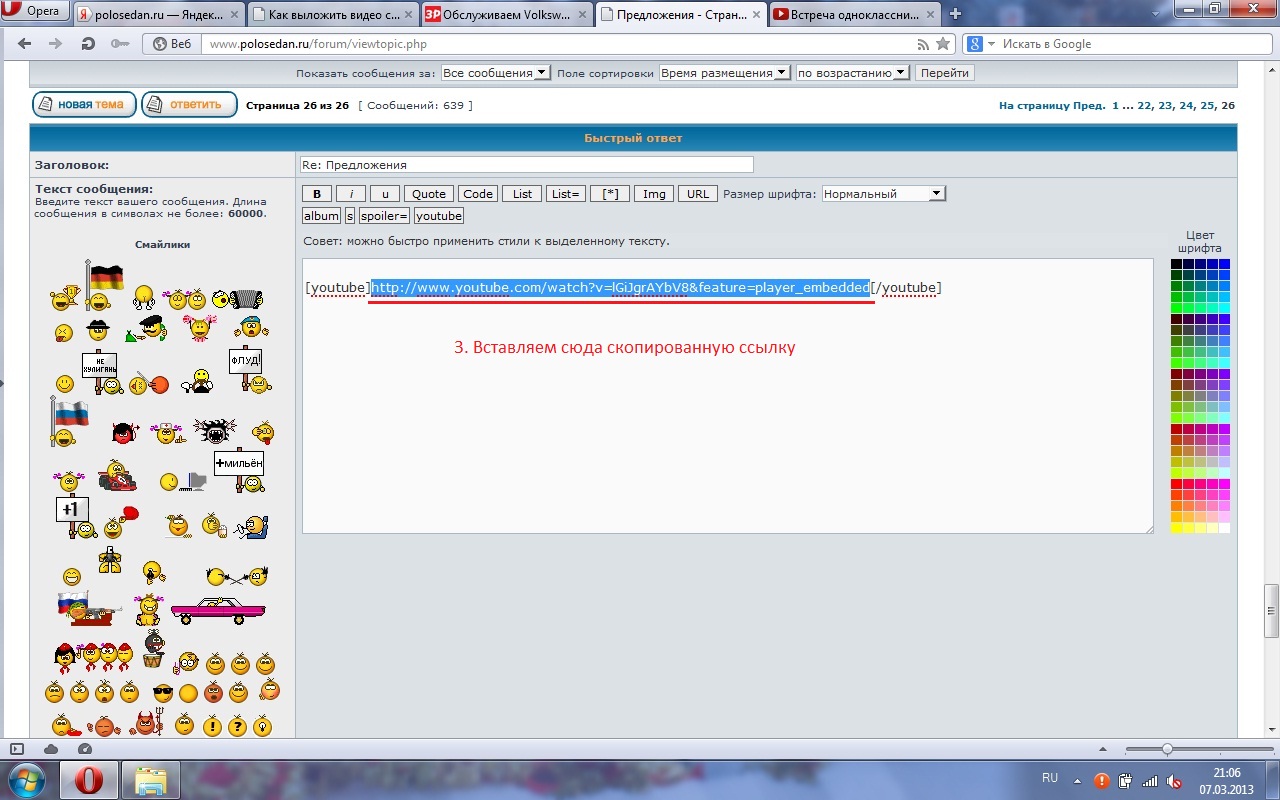Expand the font size 'Нормальный' dropdown
The height and width of the screenshot is (800, 1280).
pos(883,194)
